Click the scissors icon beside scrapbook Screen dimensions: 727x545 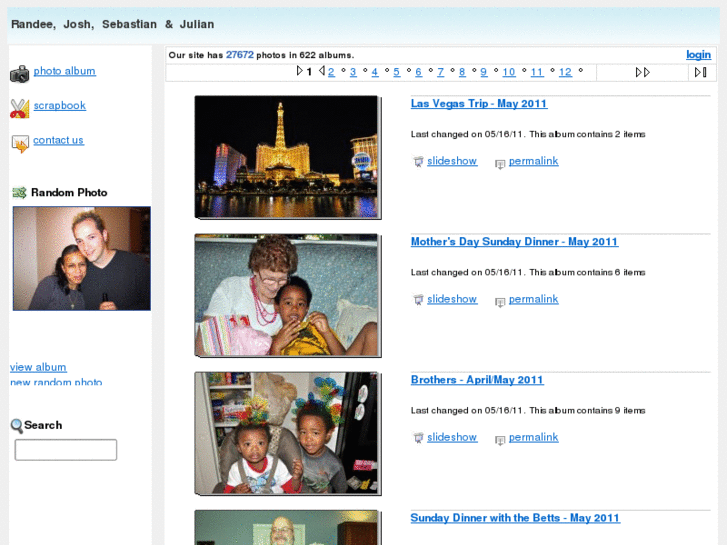tap(19, 109)
